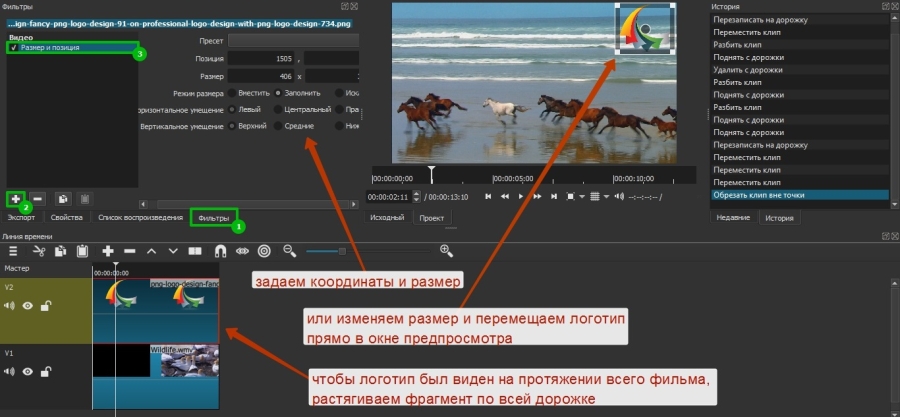Uncheck the Размер и позиция filter
This screenshot has height=417, width=900.
[13, 47]
